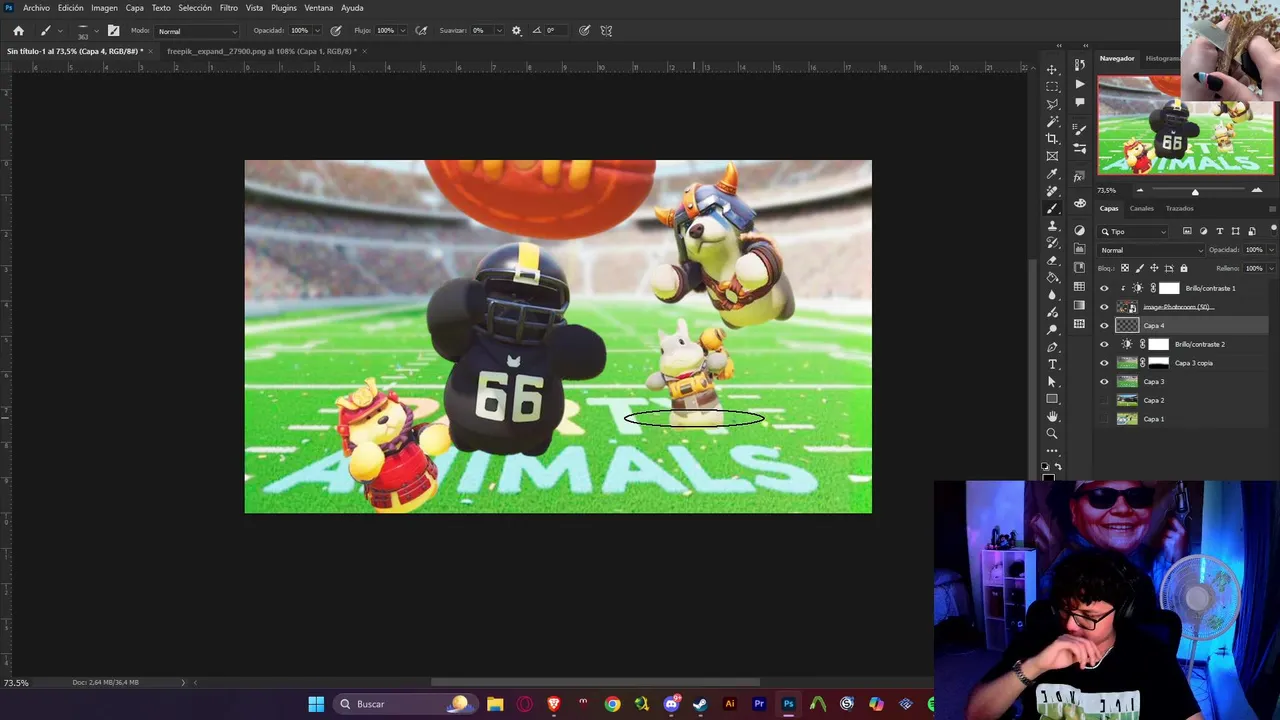Open the layer blend mode Normal dropdown
Image resolution: width=1280 pixels, height=720 pixels.
[x=1150, y=250]
